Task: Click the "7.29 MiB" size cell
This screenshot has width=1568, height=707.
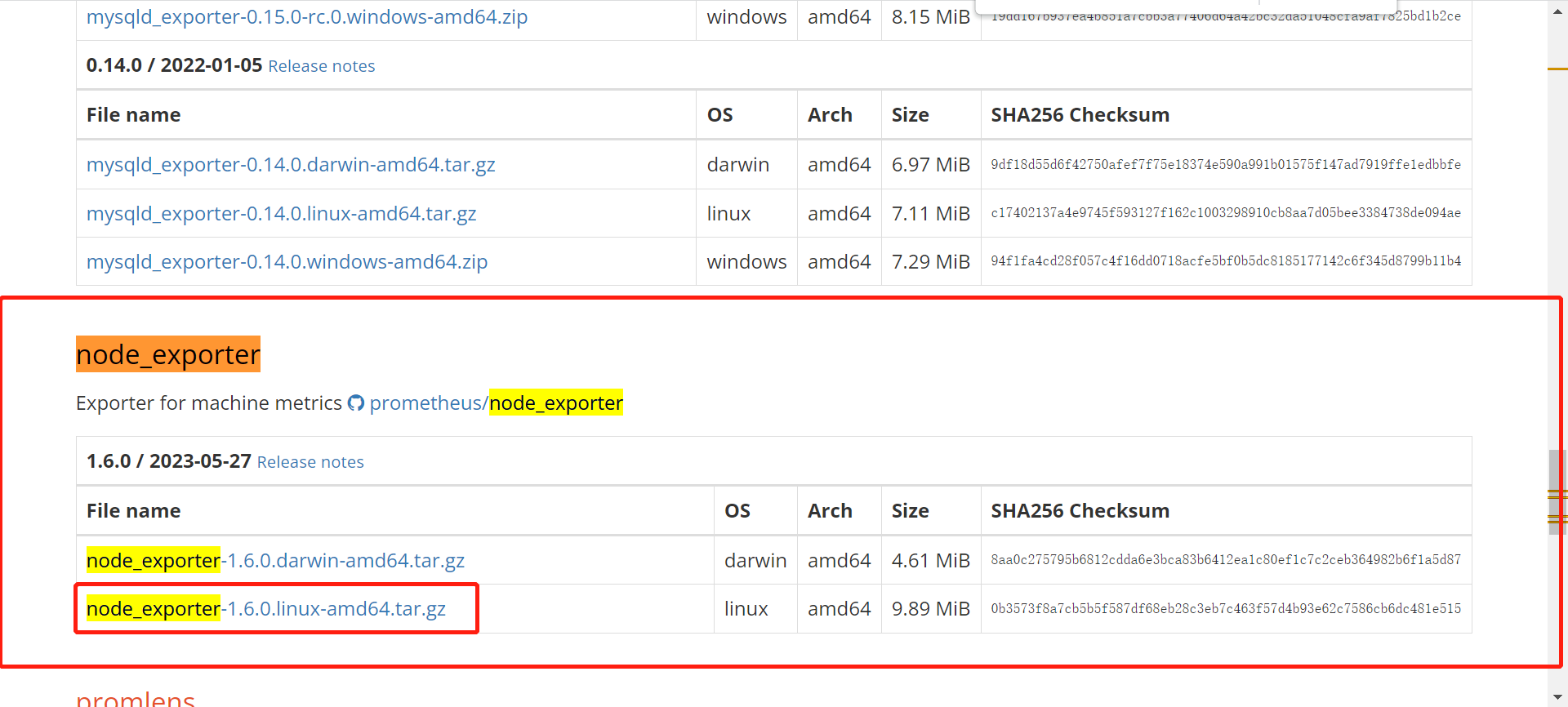Action: coord(931,261)
